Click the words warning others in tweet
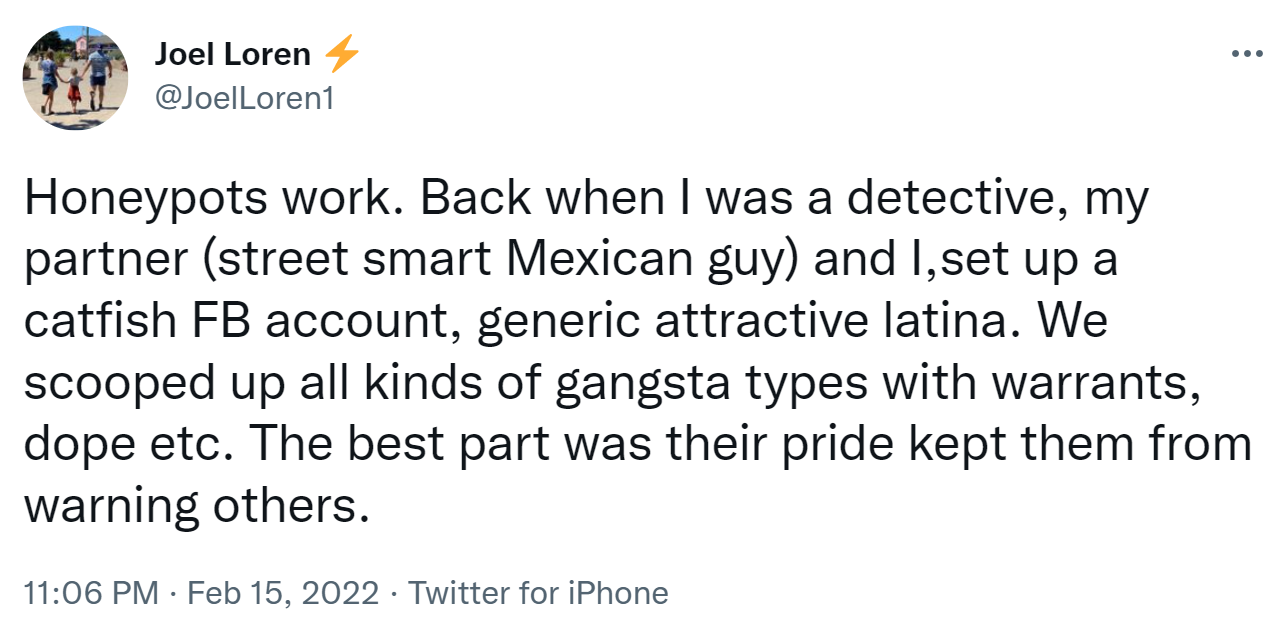This screenshot has width=1288, height=639. pyautogui.click(x=190, y=507)
